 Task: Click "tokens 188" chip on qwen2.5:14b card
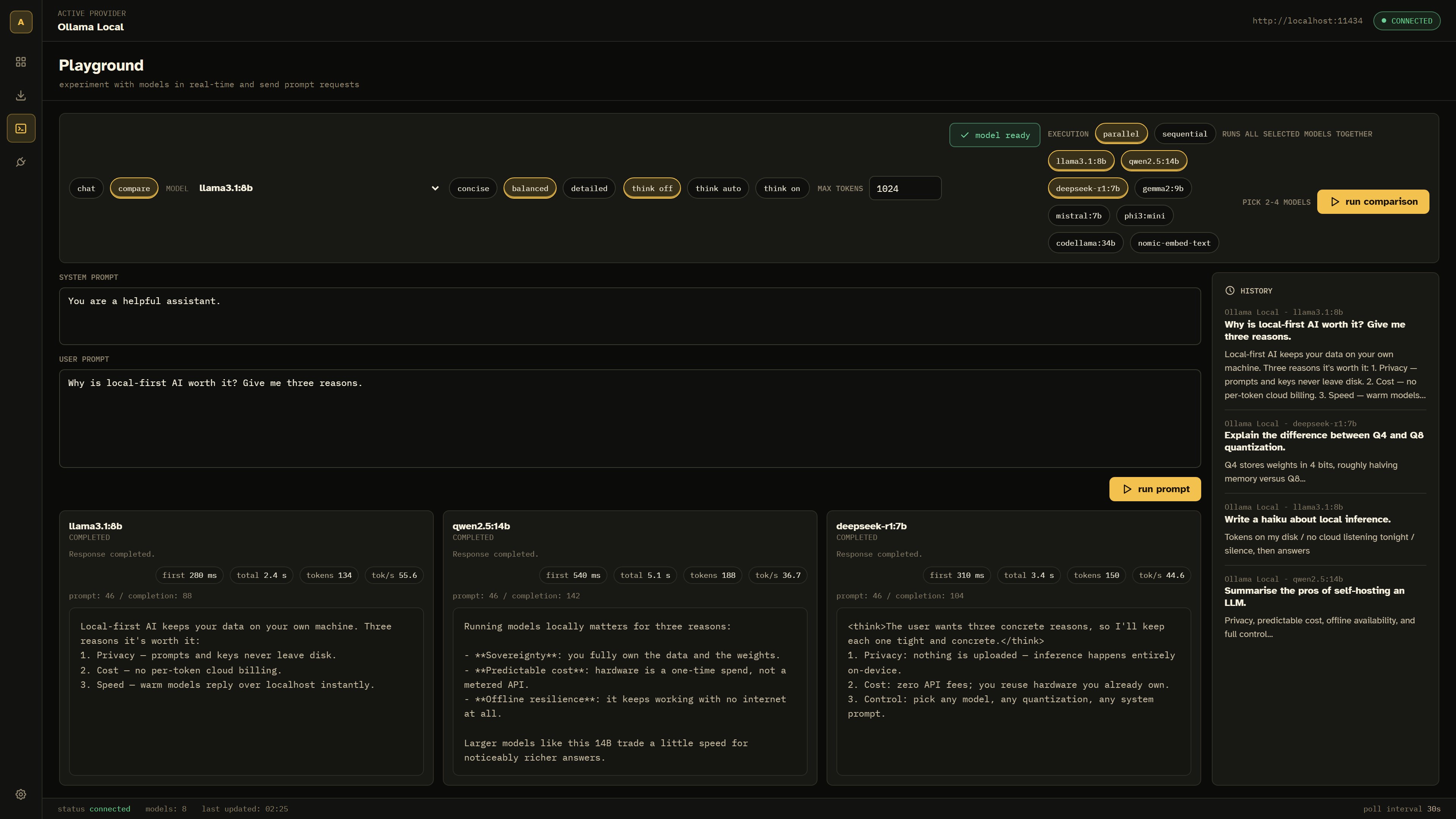[713, 576]
